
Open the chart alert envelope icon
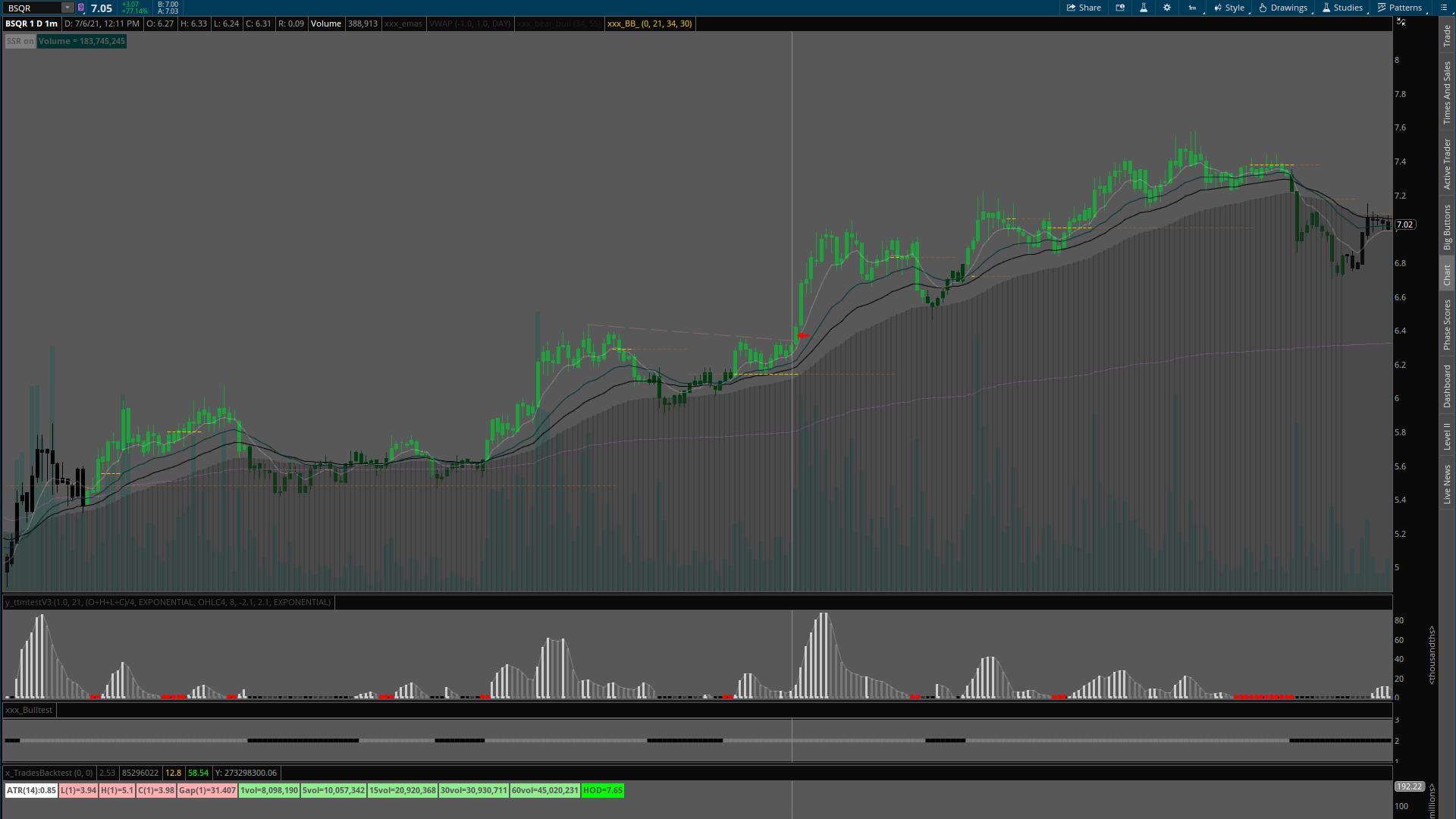pos(1120,8)
